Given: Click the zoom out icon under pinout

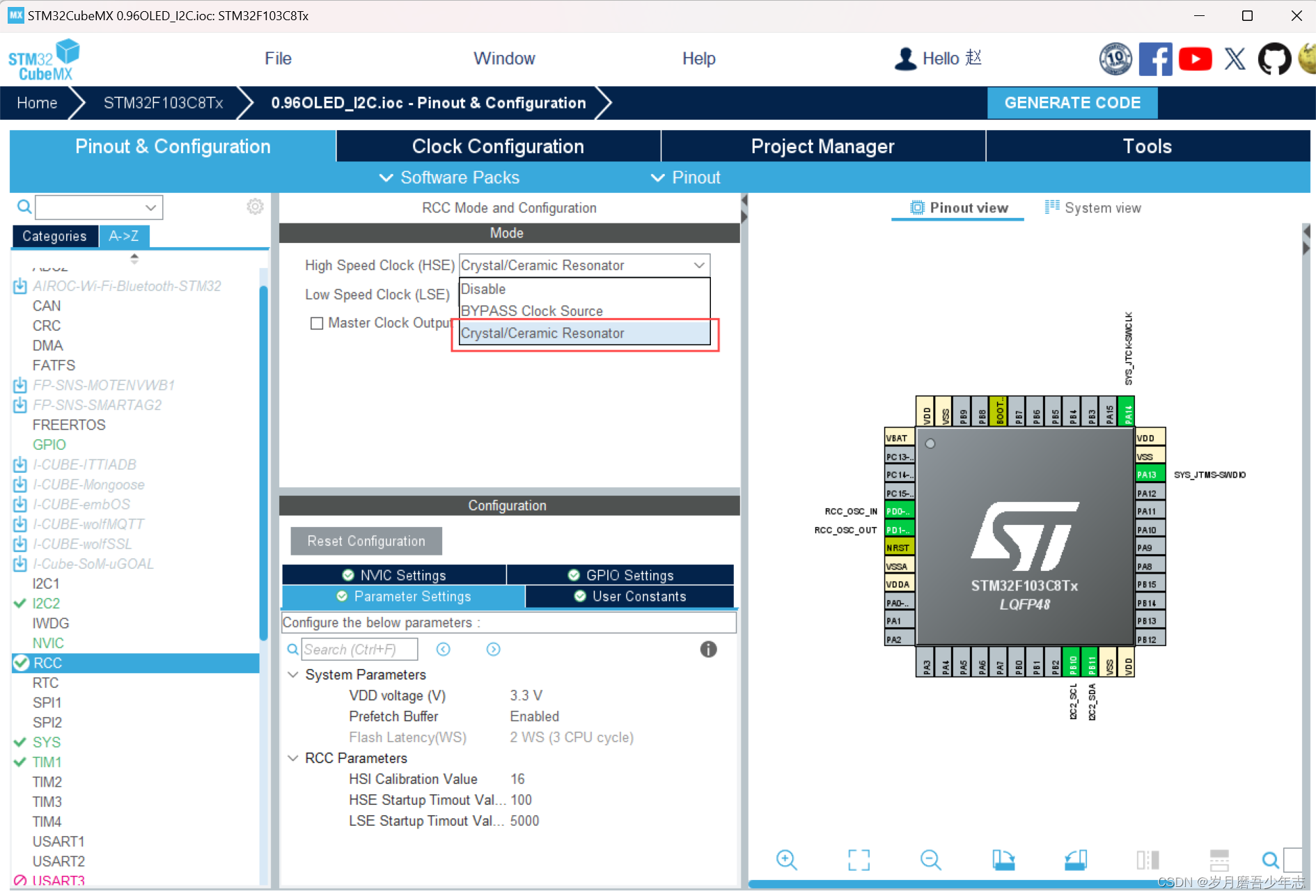Looking at the screenshot, I should [931, 860].
